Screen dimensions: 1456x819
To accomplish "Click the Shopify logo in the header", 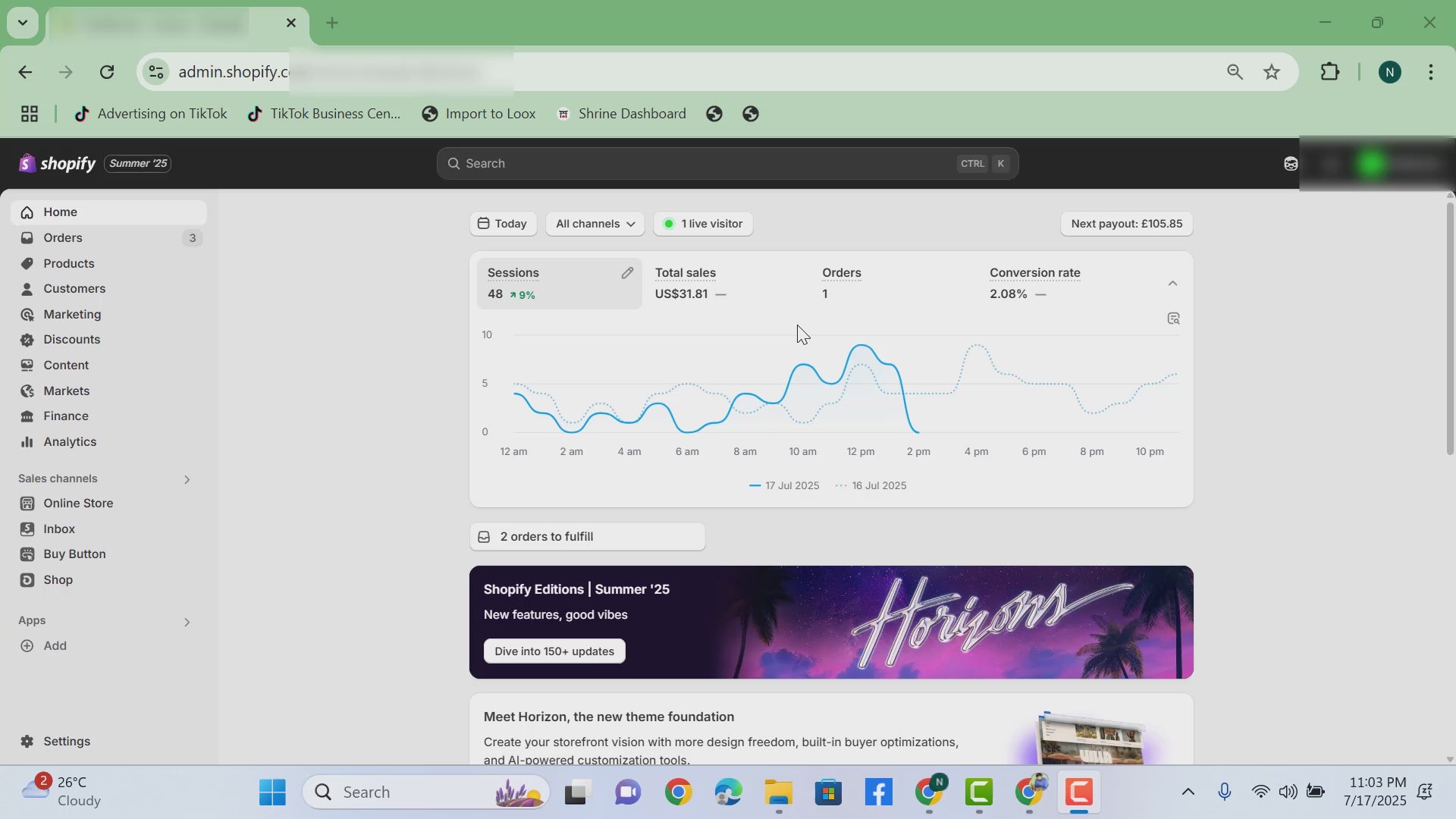I will 58,164.
